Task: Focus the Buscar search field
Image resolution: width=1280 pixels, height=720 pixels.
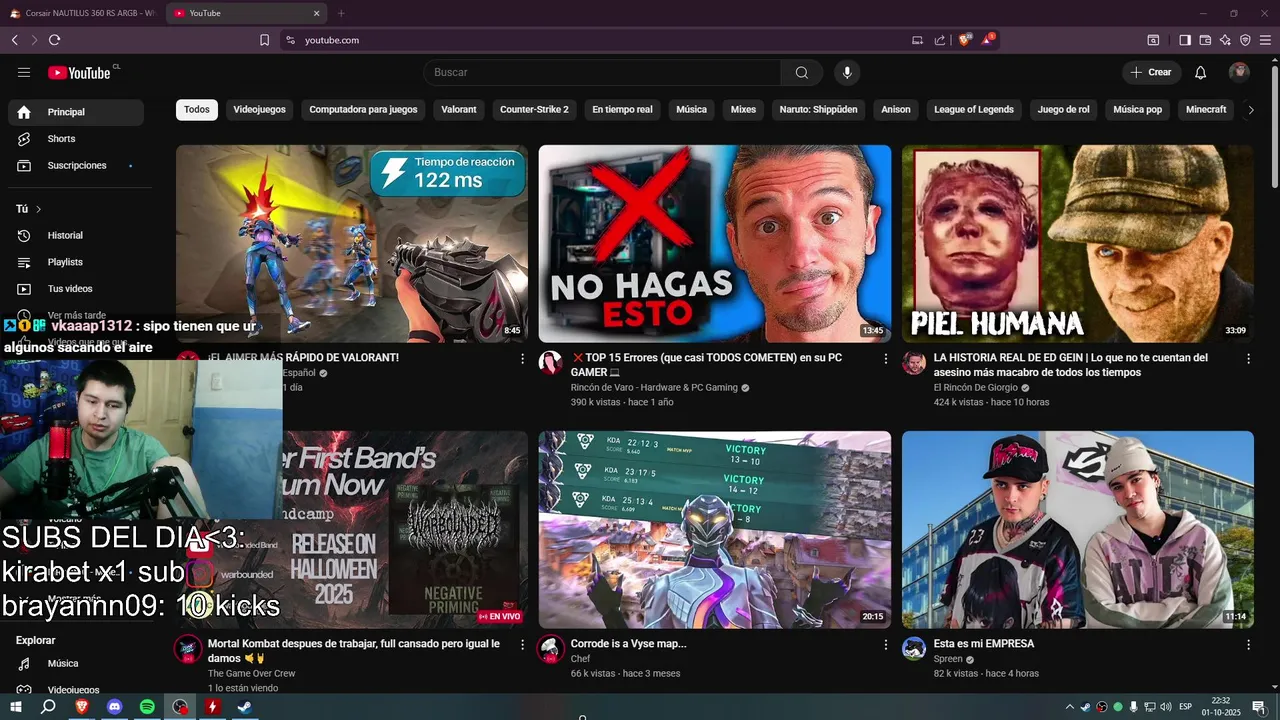Action: click(x=602, y=72)
